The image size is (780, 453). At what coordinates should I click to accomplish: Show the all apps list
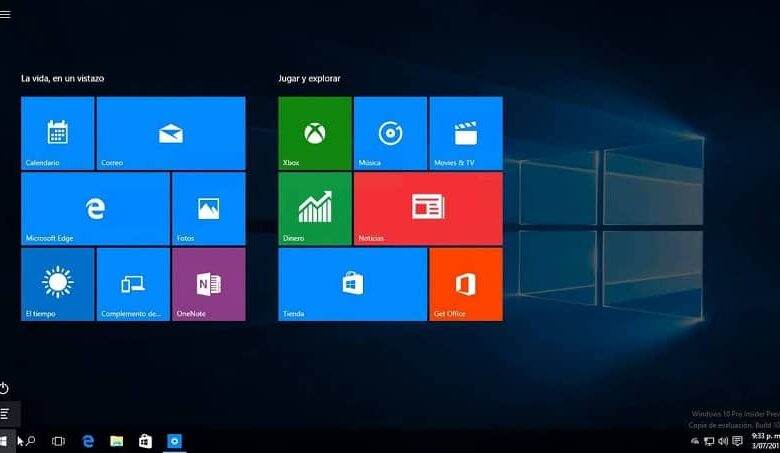click(x=5, y=413)
